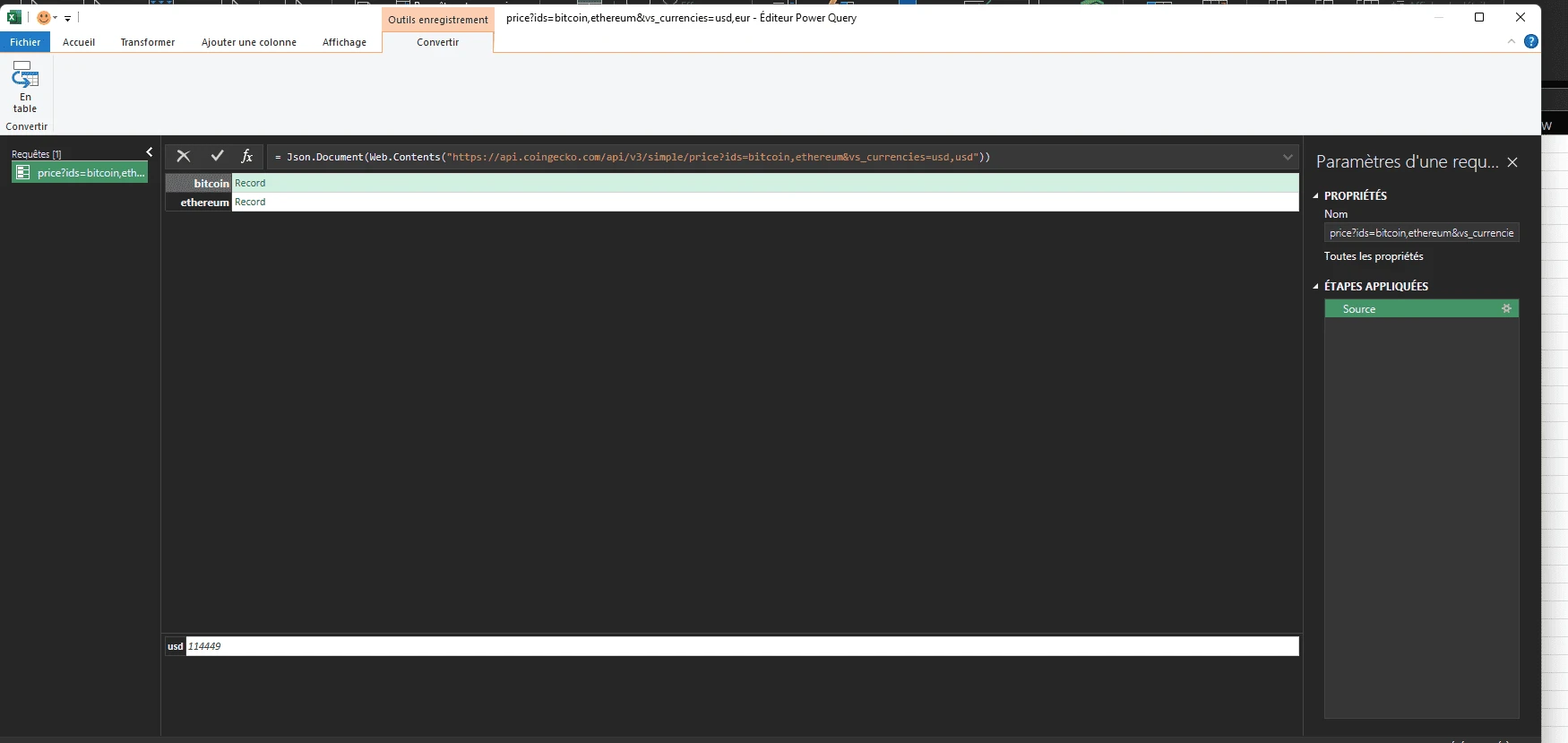Collapse the ribbon with caret icon

tap(1512, 41)
